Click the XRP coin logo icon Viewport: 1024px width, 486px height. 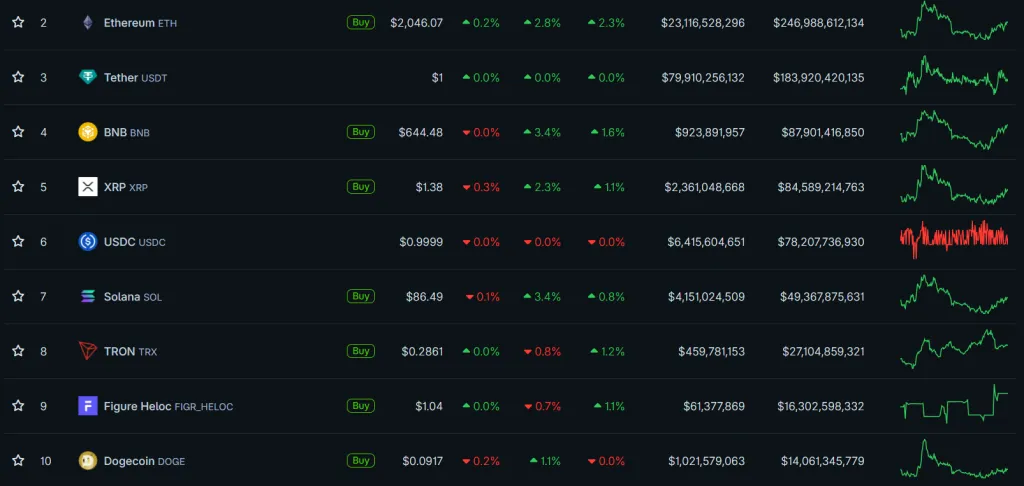(x=87, y=187)
